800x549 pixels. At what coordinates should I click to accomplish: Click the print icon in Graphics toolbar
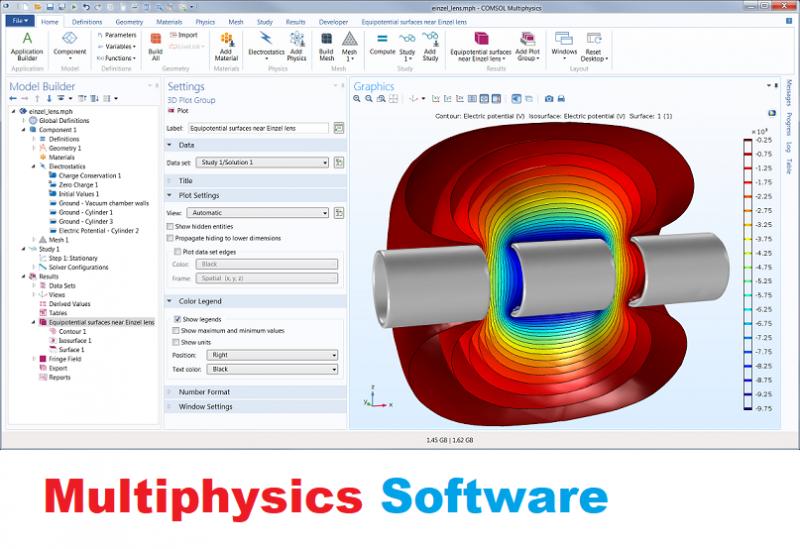(x=561, y=99)
